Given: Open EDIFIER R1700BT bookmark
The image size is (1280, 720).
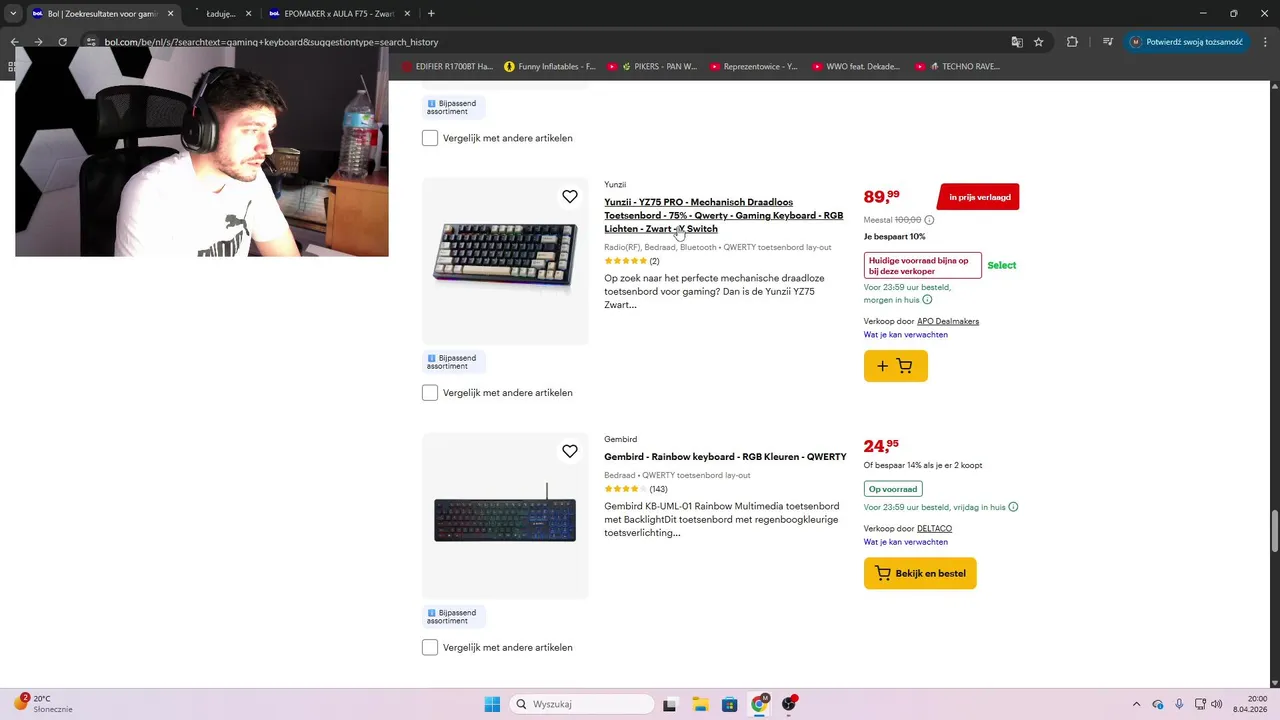Looking at the screenshot, I should 448,67.
